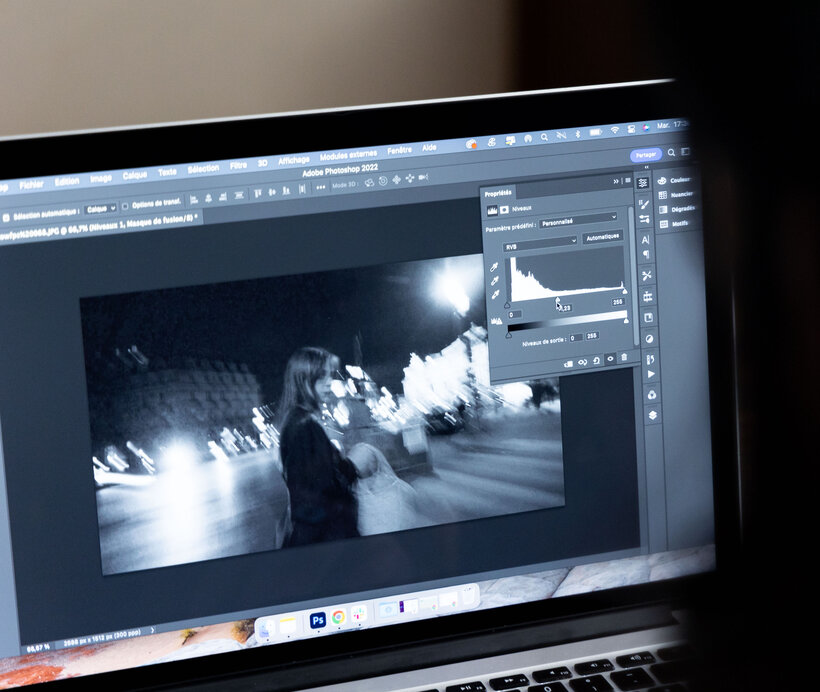Open Slack from the Dock
Image resolution: width=820 pixels, height=692 pixels.
[x=358, y=615]
